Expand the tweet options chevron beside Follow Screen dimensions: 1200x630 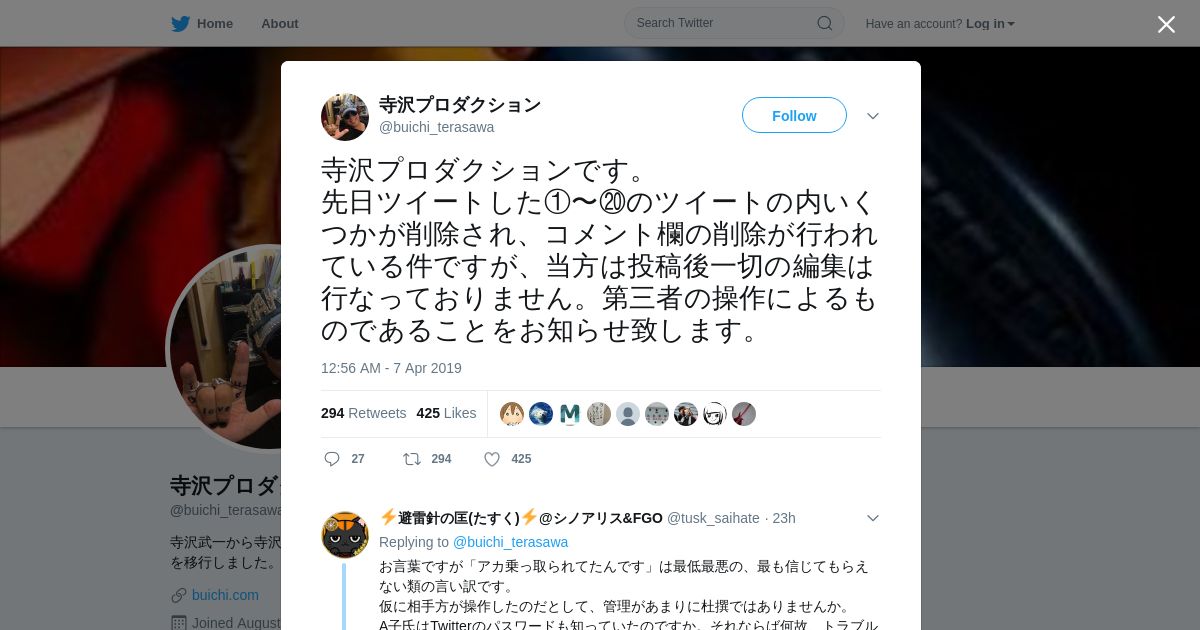pos(873,116)
